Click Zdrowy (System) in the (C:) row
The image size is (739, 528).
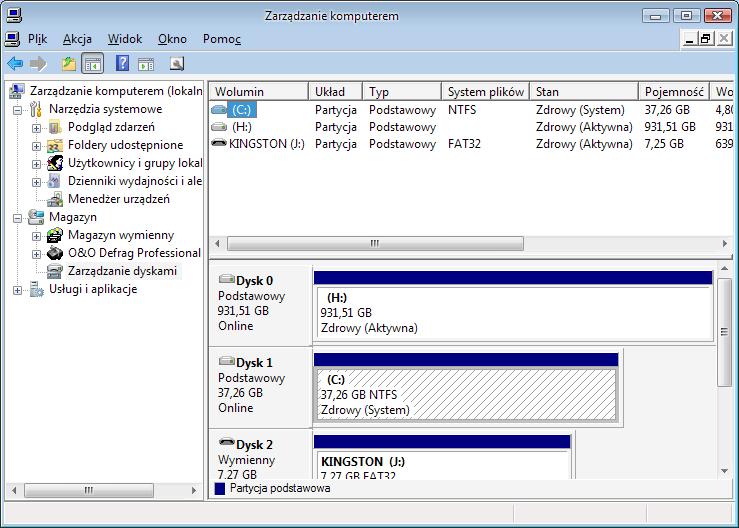coord(580,110)
